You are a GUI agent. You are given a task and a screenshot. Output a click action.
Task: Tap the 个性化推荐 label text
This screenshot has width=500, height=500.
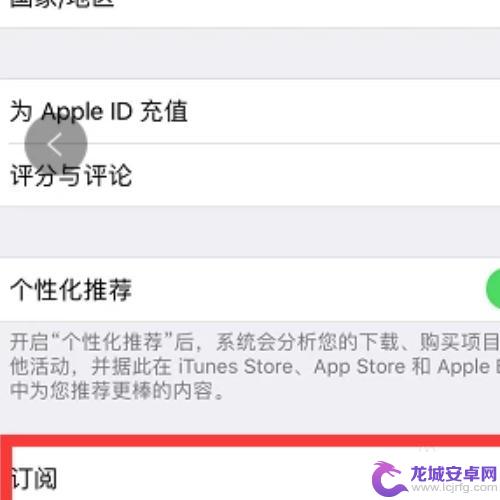(x=71, y=289)
